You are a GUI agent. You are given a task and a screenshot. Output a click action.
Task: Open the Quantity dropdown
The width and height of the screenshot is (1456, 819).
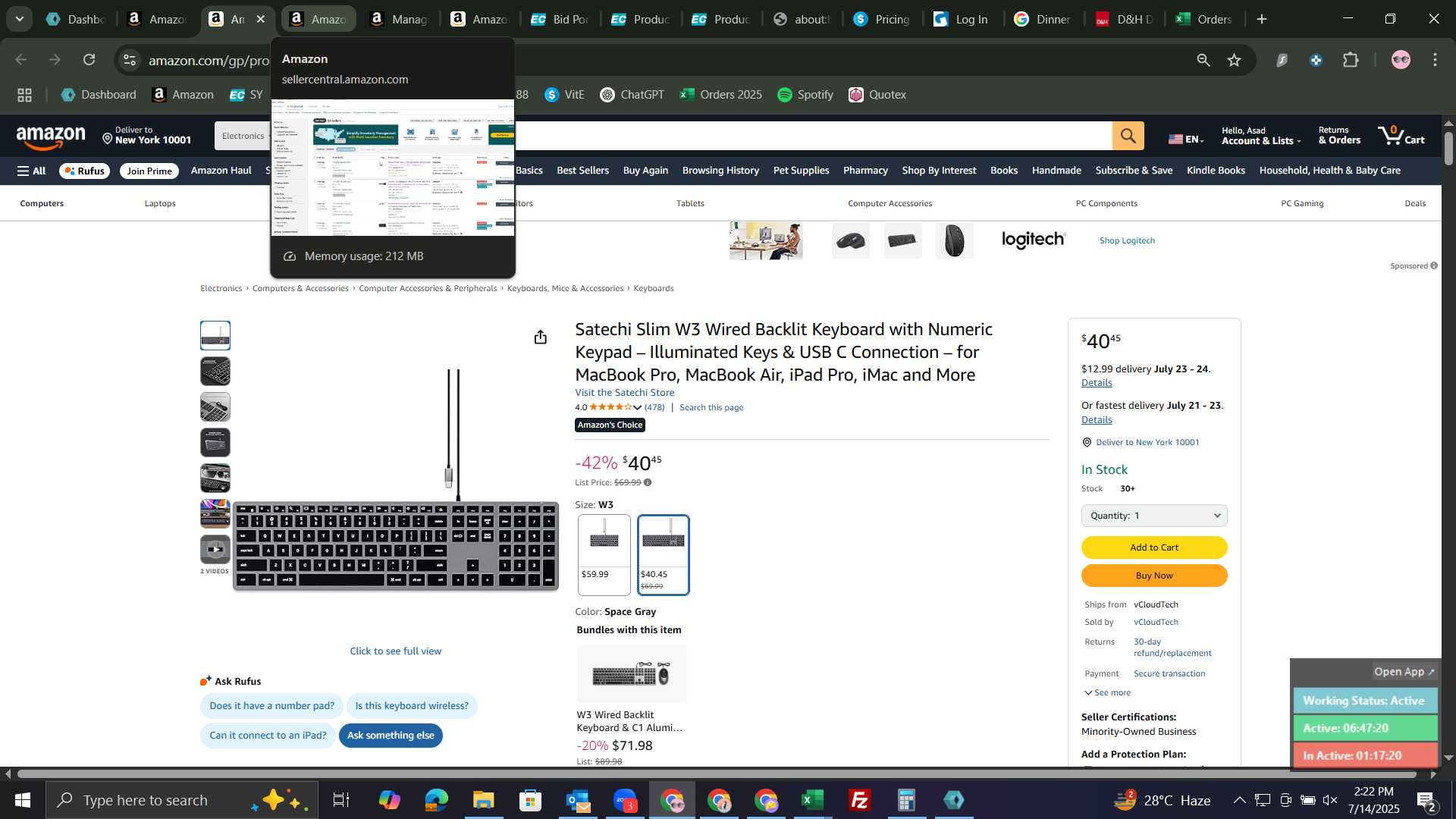[1154, 516]
